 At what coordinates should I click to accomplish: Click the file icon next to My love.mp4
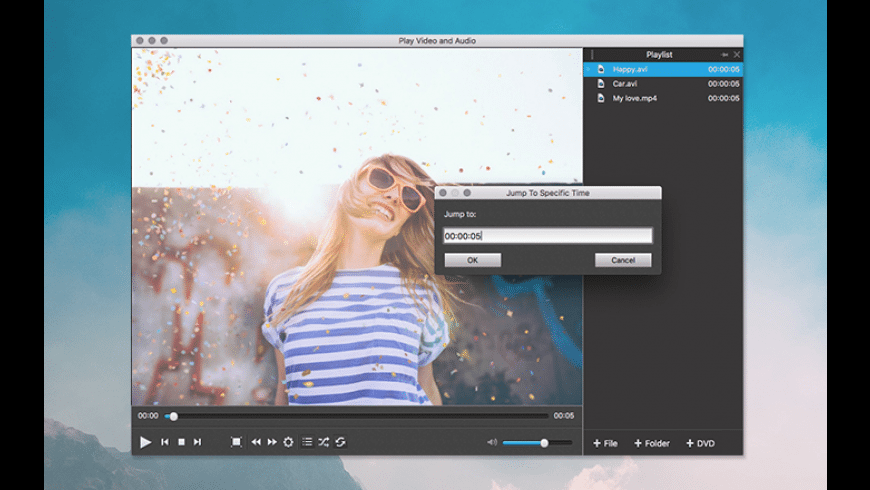tap(601, 98)
